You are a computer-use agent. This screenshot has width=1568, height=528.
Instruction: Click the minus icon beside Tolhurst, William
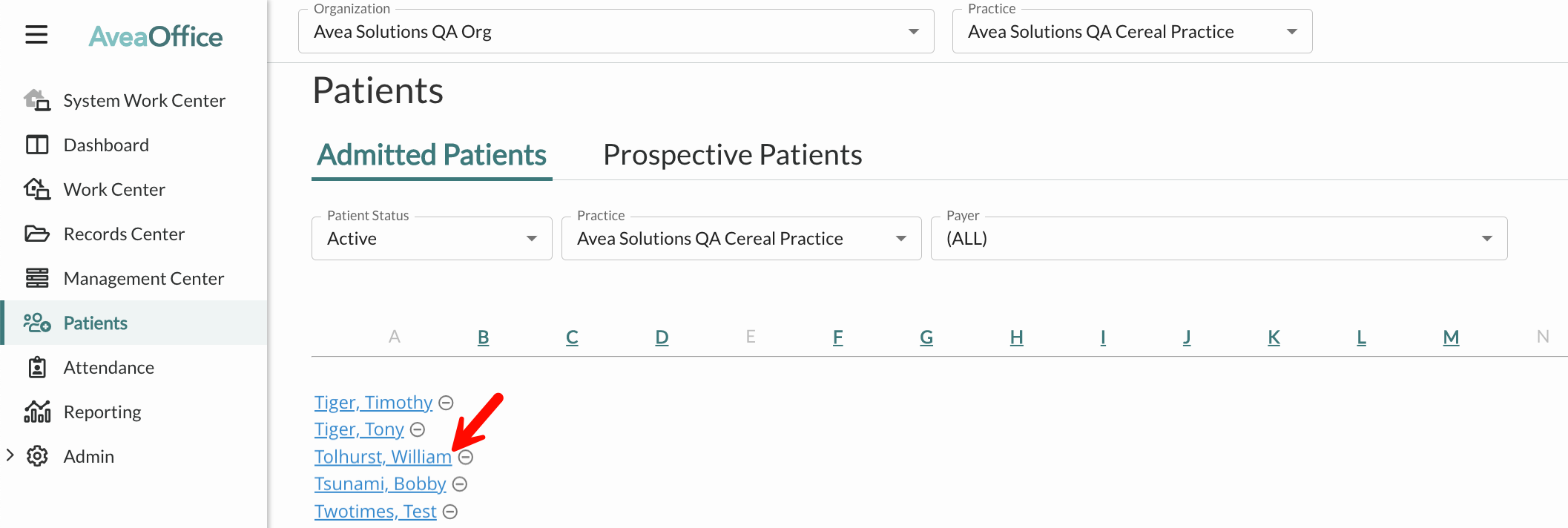tap(467, 458)
